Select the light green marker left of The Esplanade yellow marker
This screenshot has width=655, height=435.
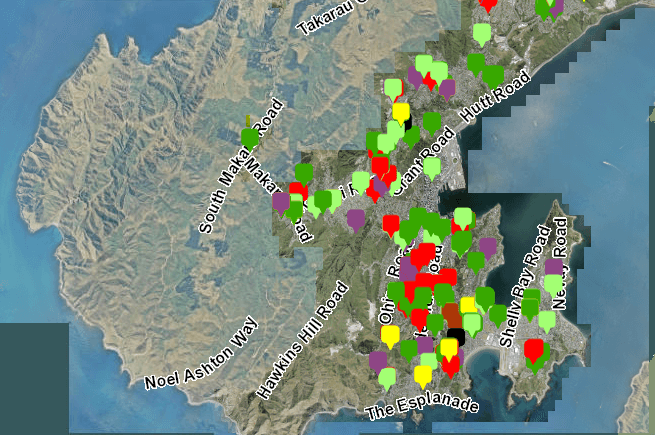point(387,380)
